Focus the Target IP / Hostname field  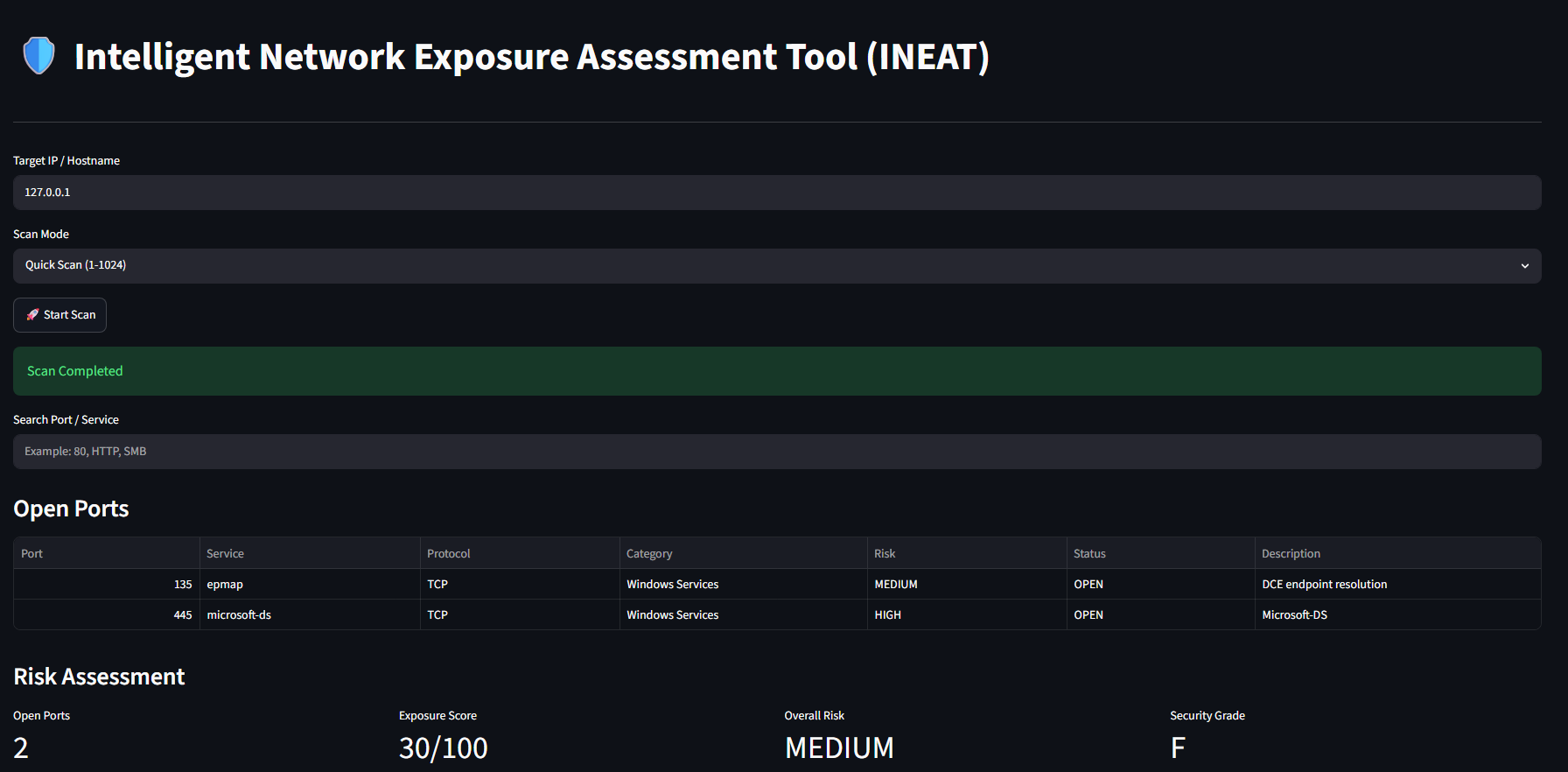tap(777, 193)
